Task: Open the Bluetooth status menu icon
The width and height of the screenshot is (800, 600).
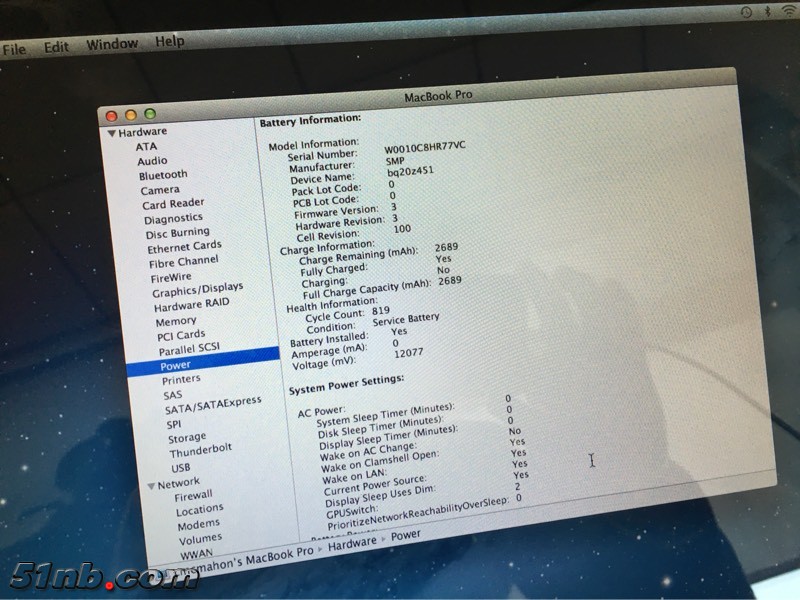Action: pyautogui.click(x=767, y=11)
